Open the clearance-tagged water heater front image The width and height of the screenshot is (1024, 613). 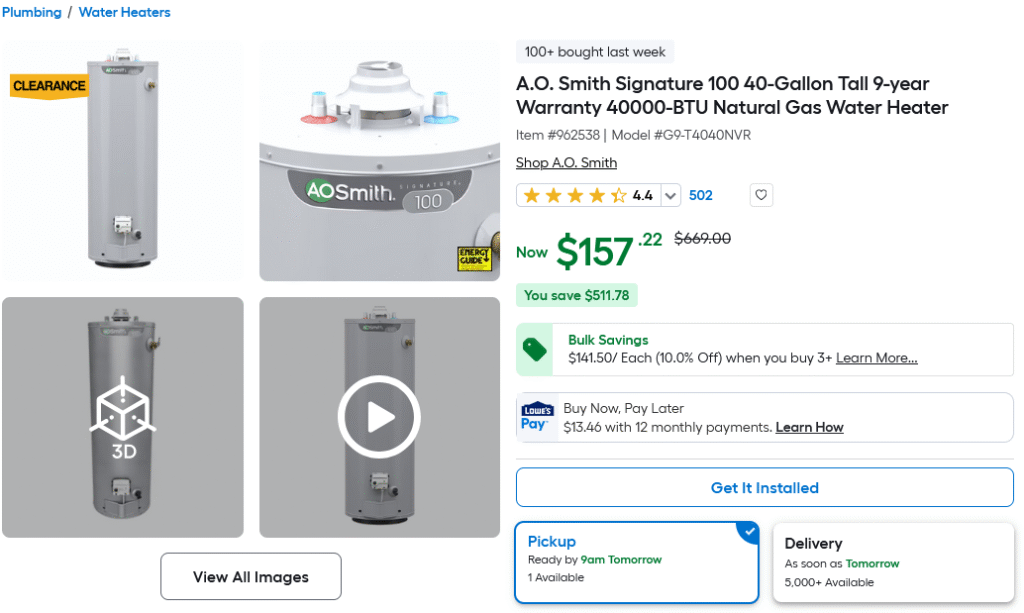click(x=123, y=161)
